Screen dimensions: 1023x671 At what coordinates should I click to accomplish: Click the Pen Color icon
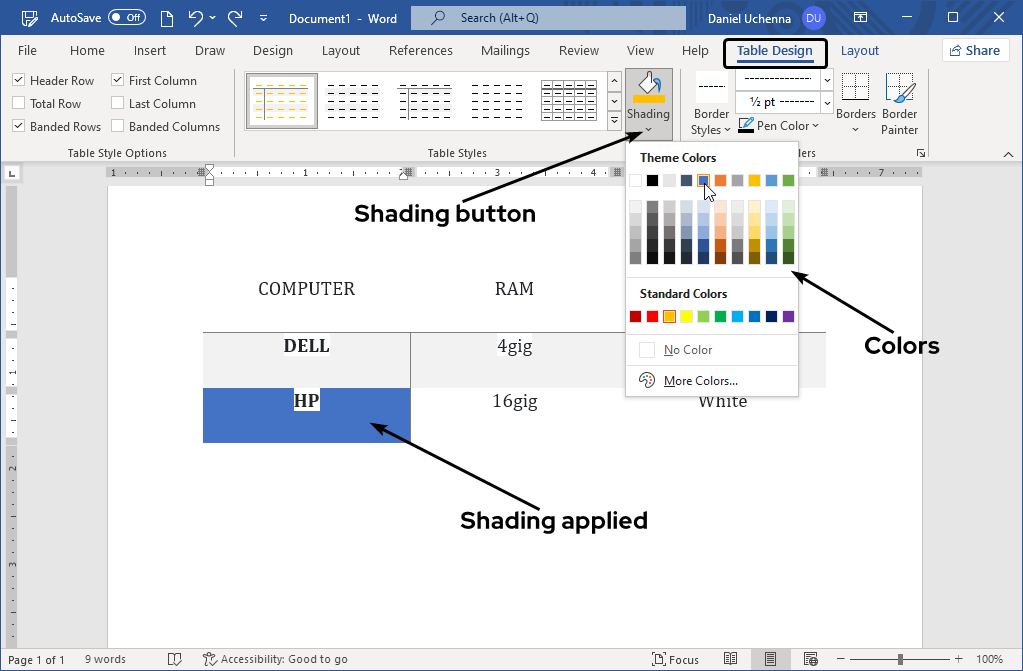(x=747, y=125)
